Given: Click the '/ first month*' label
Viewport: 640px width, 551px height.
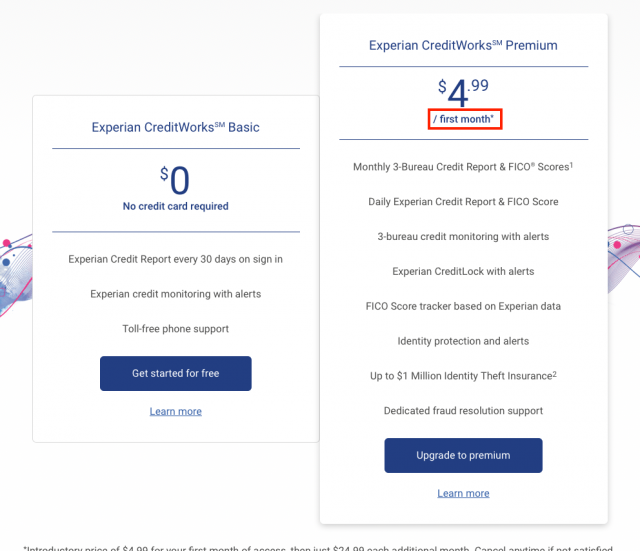Looking at the screenshot, I should pyautogui.click(x=463, y=119).
